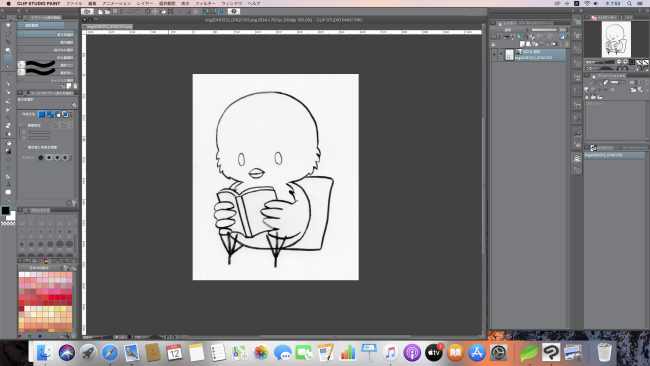Select the Auto select wand tool
650x366 pixels.
coord(8,67)
